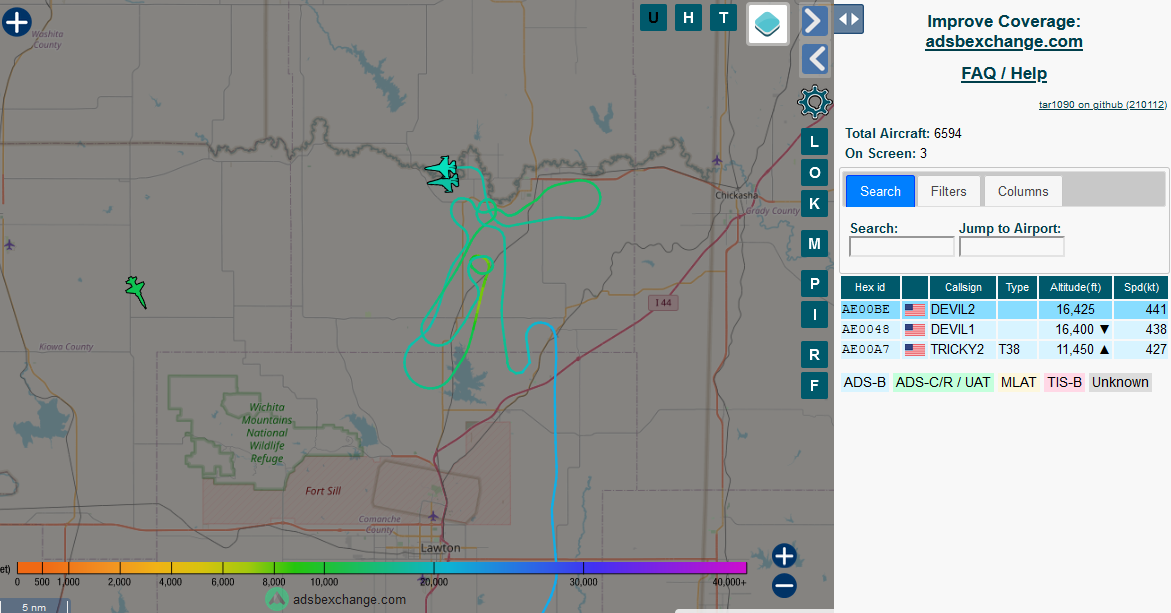The width and height of the screenshot is (1171, 613).
Task: Click the altitude value 16,425
Action: tap(1075, 309)
